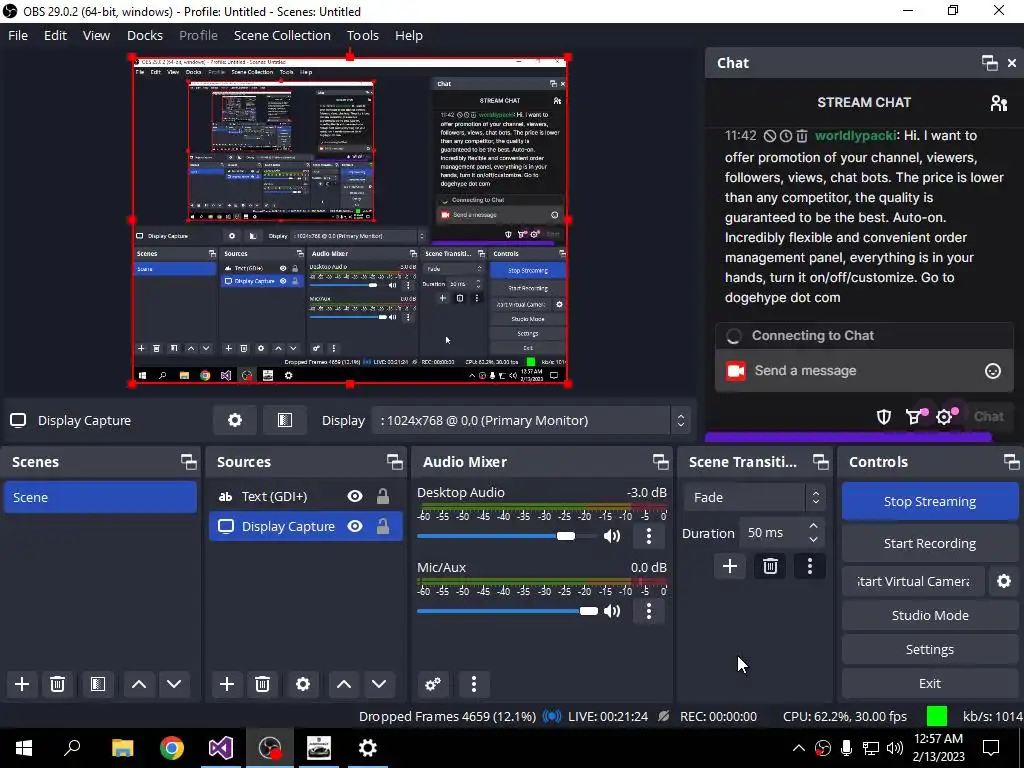Open emote picker in chat message box
Viewport: 1024px width, 768px height.
click(993, 371)
